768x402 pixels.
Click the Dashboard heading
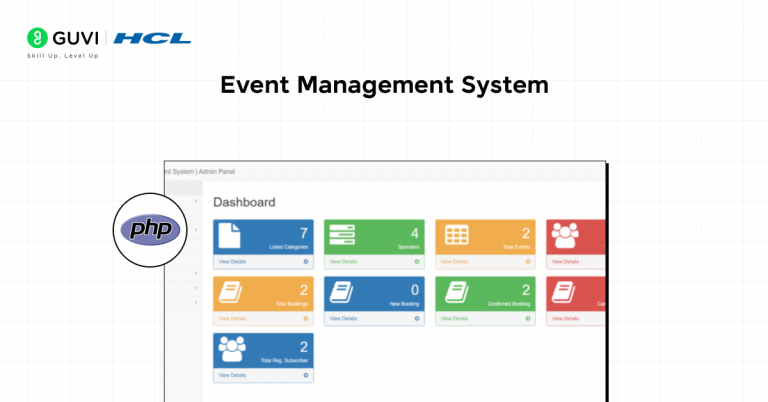point(244,202)
